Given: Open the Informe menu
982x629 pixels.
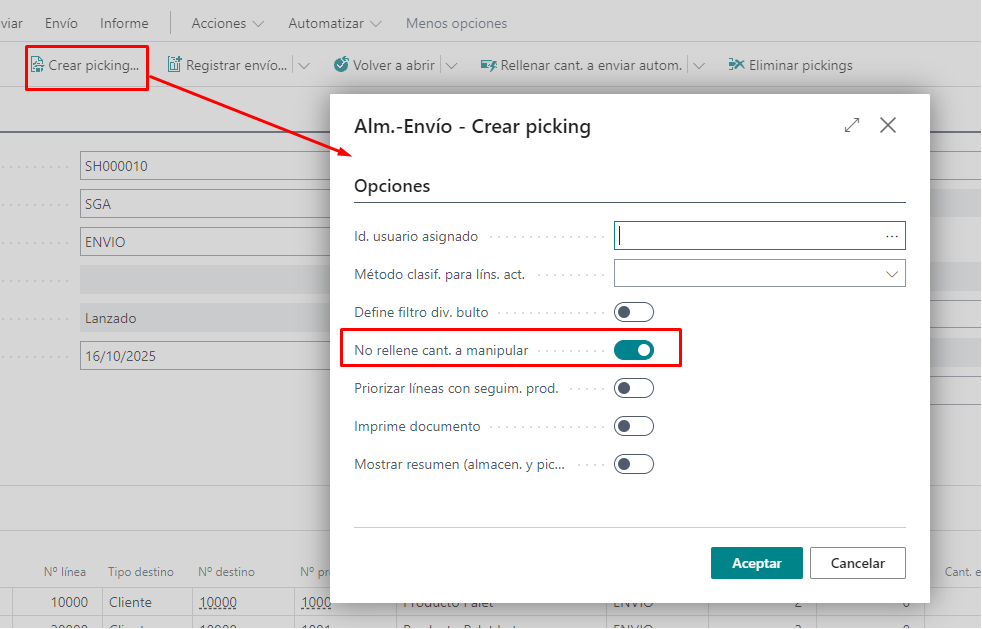Looking at the screenshot, I should (124, 23).
